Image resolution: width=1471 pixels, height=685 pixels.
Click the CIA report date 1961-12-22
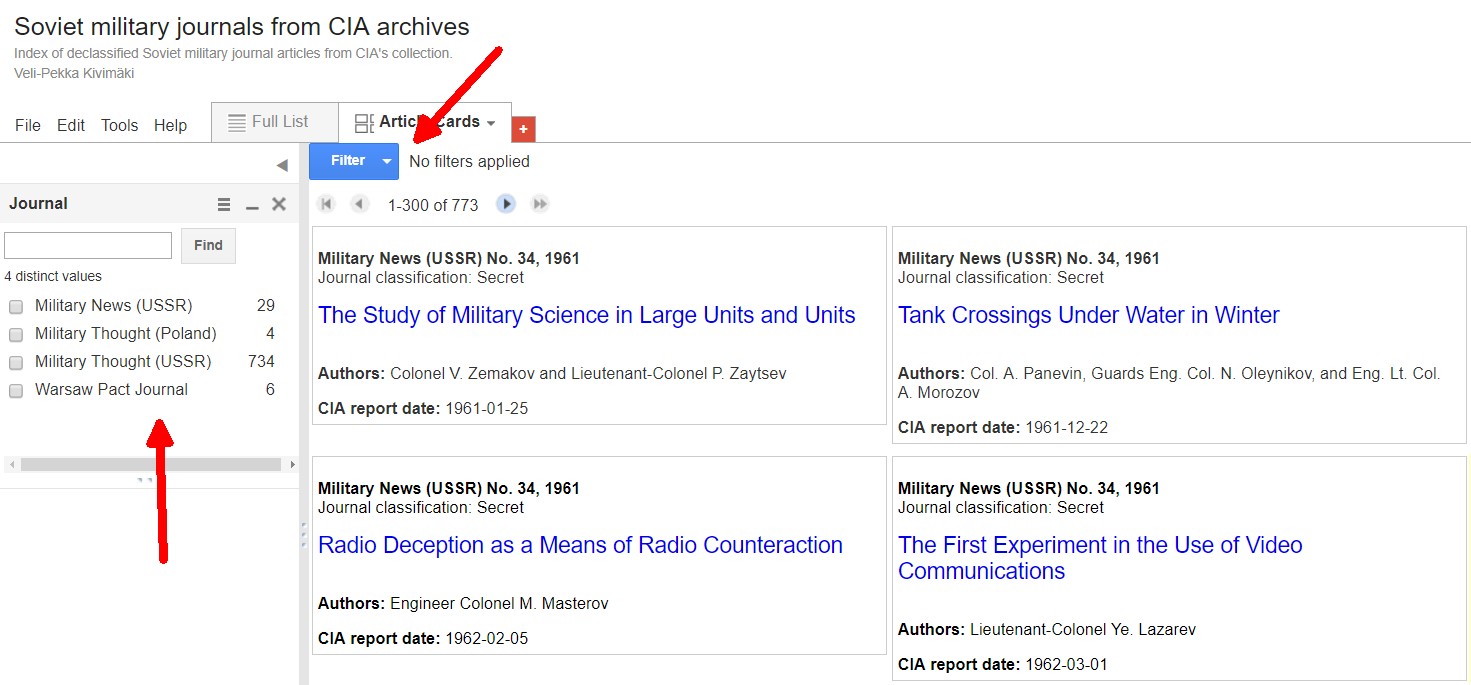click(x=1066, y=428)
